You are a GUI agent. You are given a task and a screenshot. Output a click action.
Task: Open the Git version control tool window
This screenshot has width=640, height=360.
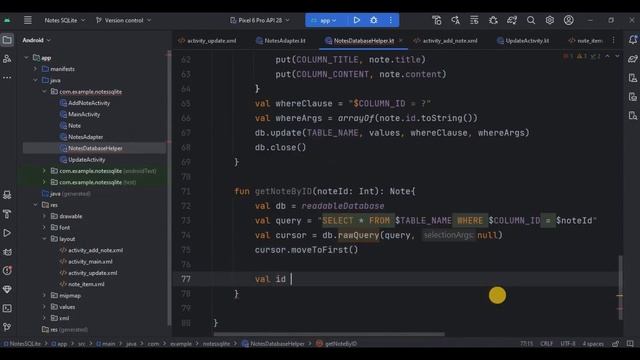[x=7, y=327]
